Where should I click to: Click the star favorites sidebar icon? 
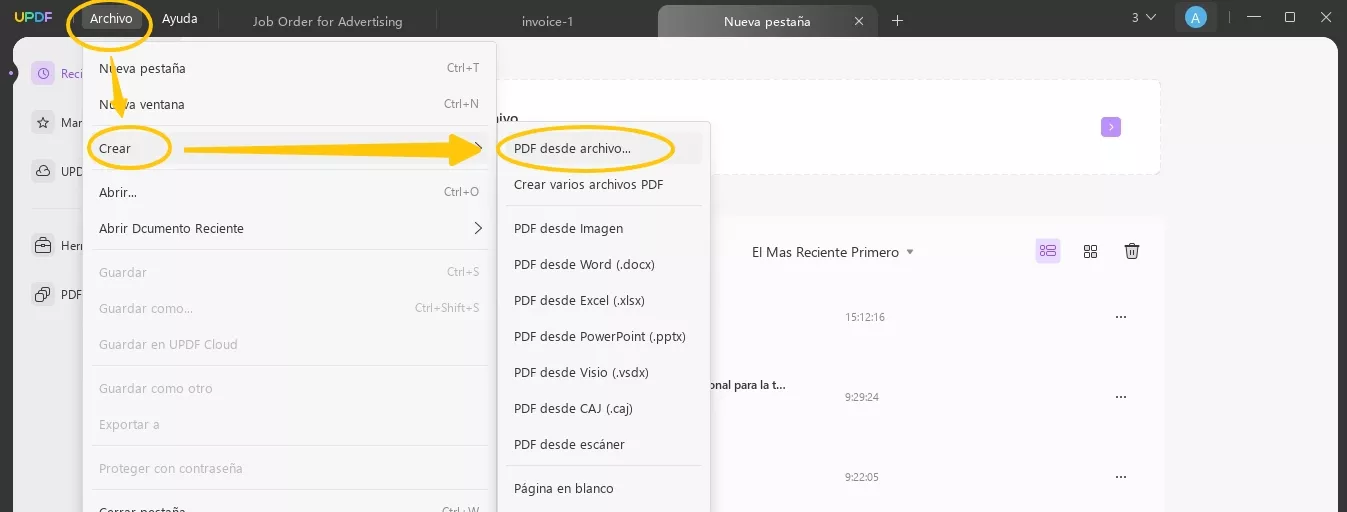pyautogui.click(x=43, y=122)
